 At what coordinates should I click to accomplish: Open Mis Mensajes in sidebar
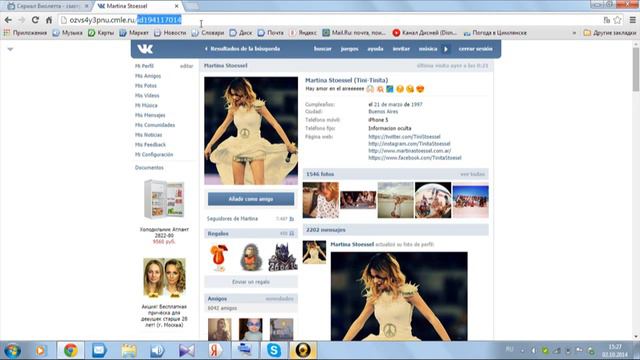coord(150,115)
